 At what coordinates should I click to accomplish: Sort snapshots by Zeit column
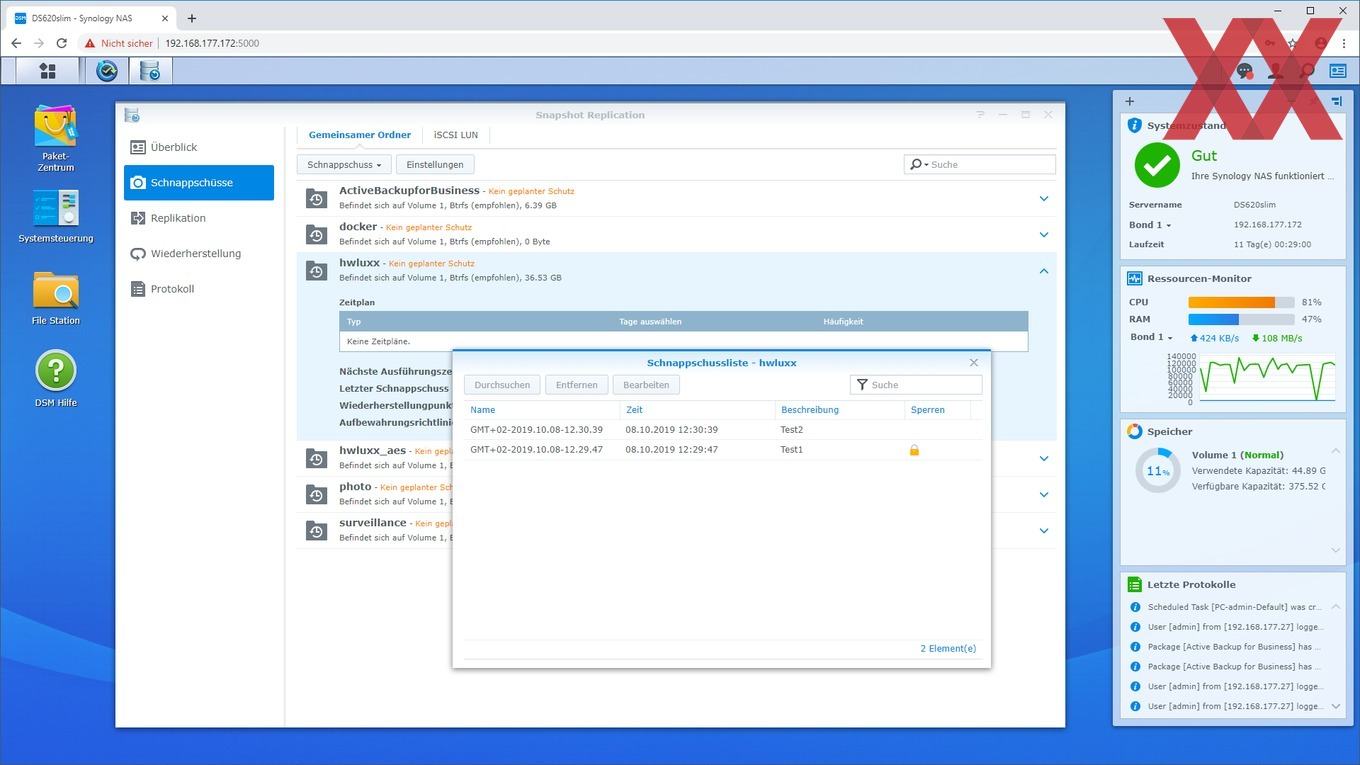[x=698, y=410]
